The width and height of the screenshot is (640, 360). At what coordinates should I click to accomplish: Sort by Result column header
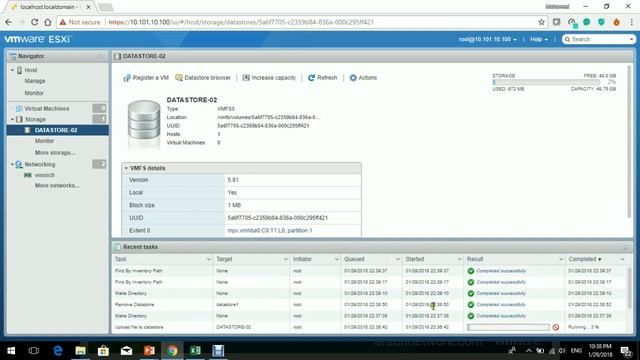pyautogui.click(x=475, y=259)
